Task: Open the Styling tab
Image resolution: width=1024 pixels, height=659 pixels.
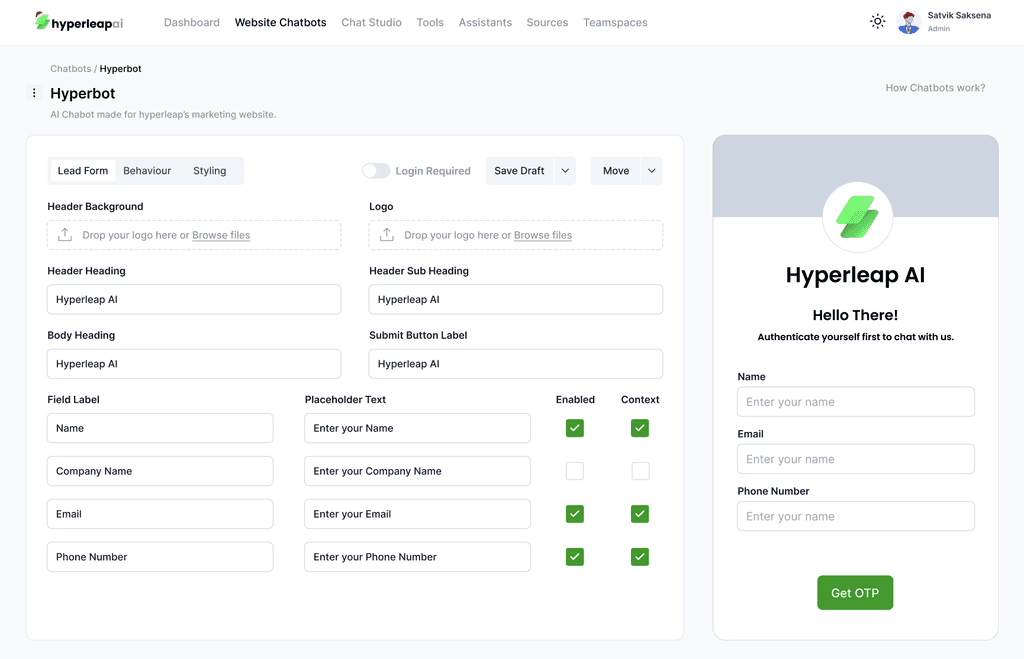Action: [x=209, y=170]
